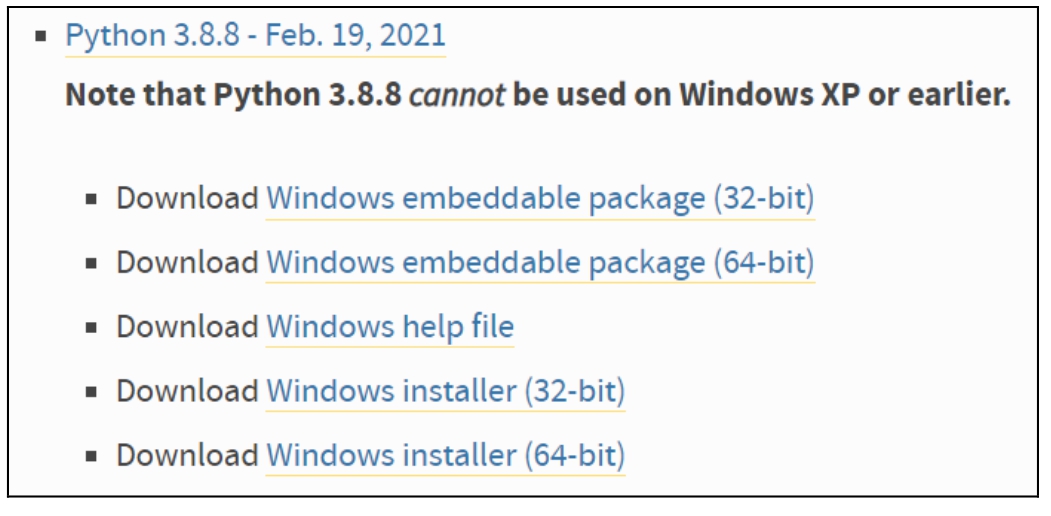Click the "Download" text before Windows help file
1051x516 pixels.
coord(187,327)
